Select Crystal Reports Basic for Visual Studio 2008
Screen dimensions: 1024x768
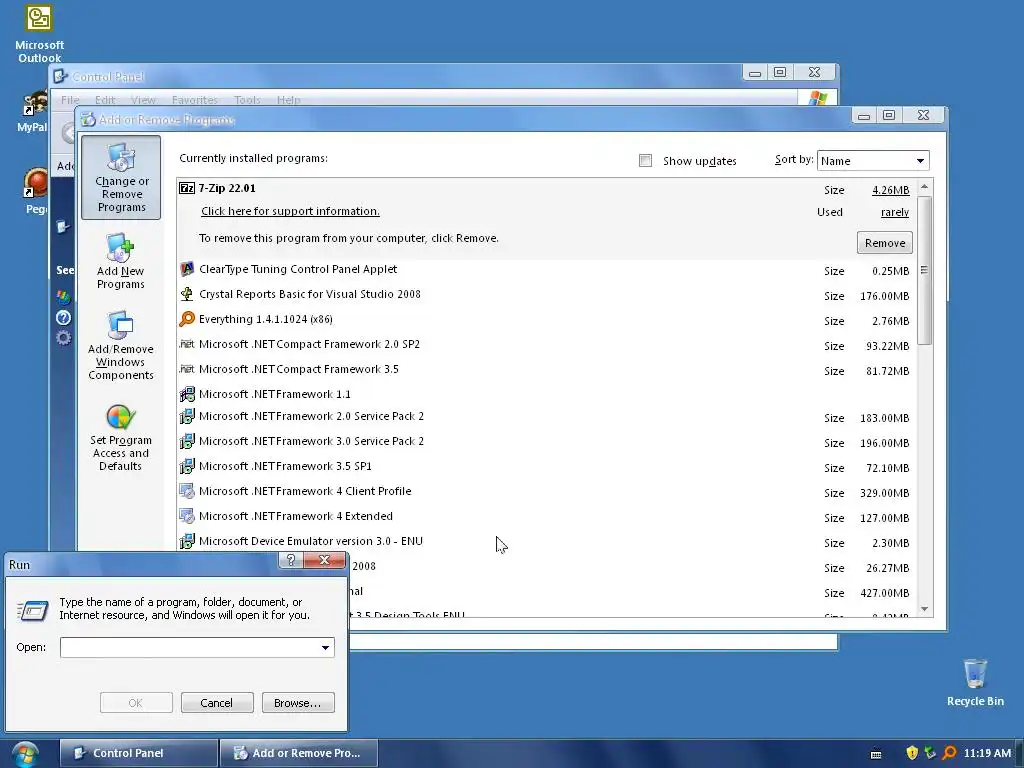point(546,294)
